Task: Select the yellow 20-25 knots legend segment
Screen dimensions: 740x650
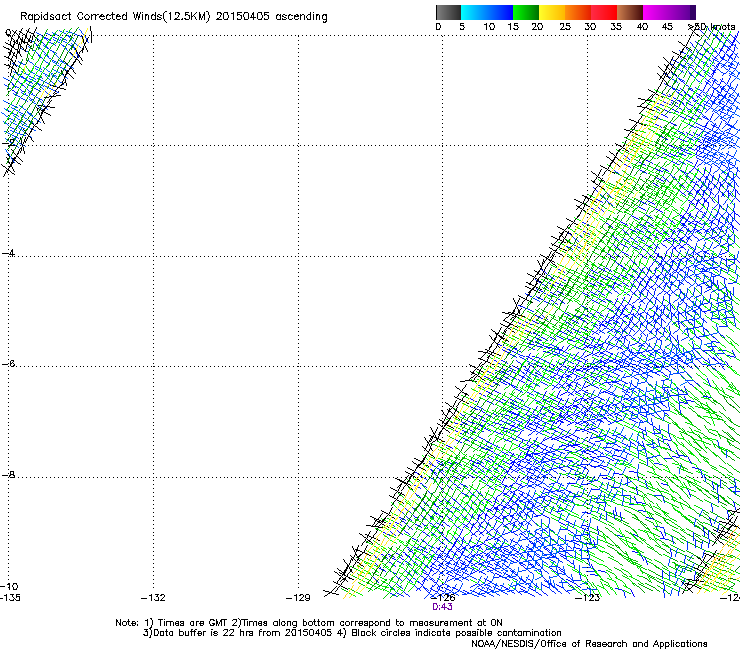Action: (x=552, y=12)
